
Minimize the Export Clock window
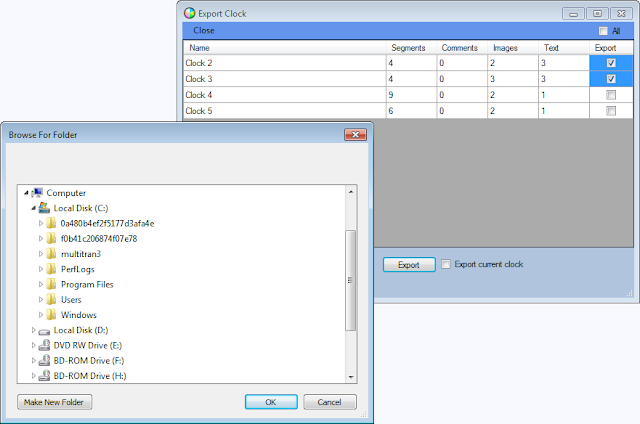pos(573,13)
